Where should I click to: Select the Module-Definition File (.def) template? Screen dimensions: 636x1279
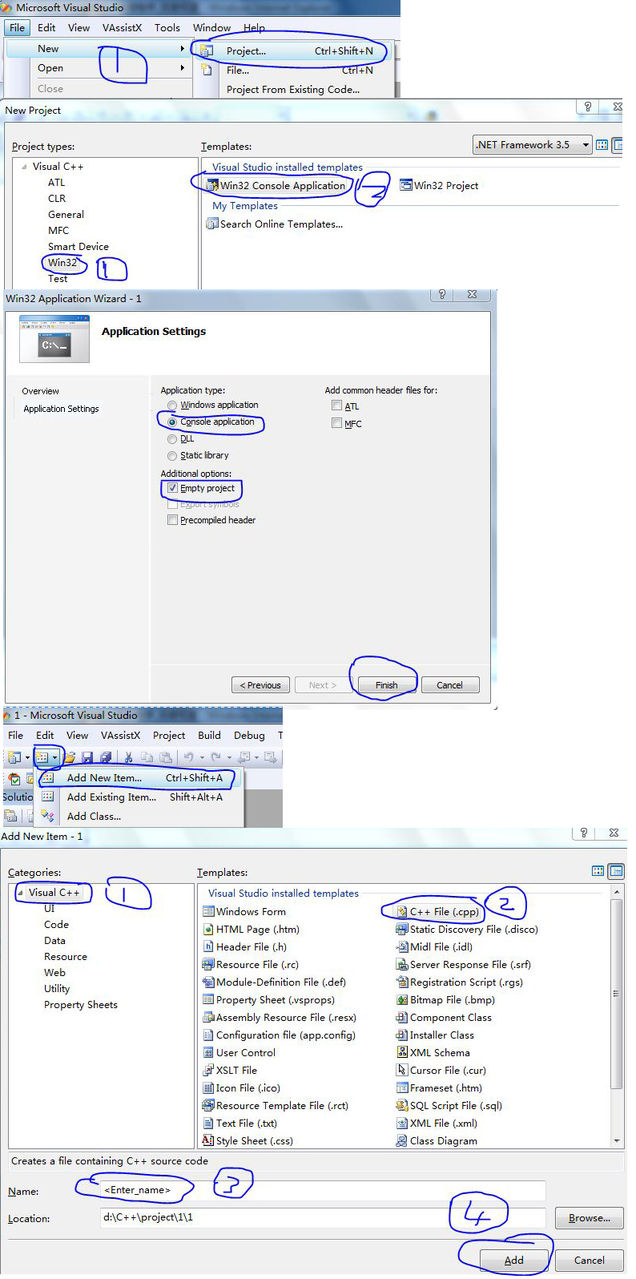click(274, 982)
